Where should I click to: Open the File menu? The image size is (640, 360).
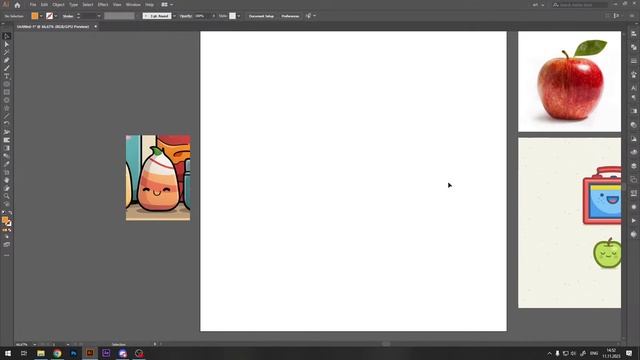point(33,4)
